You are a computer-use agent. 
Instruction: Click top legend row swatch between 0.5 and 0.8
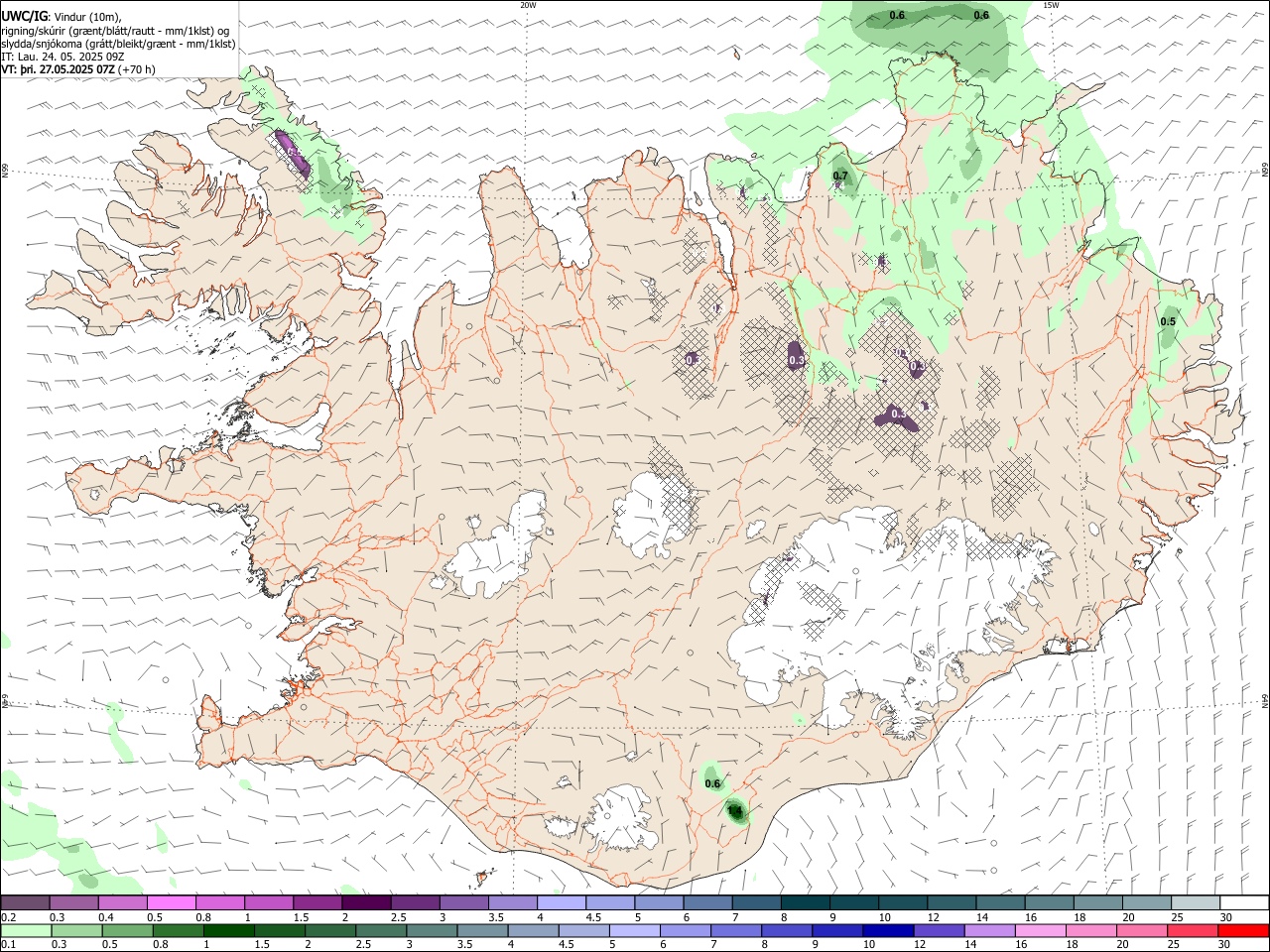pyautogui.click(x=172, y=902)
